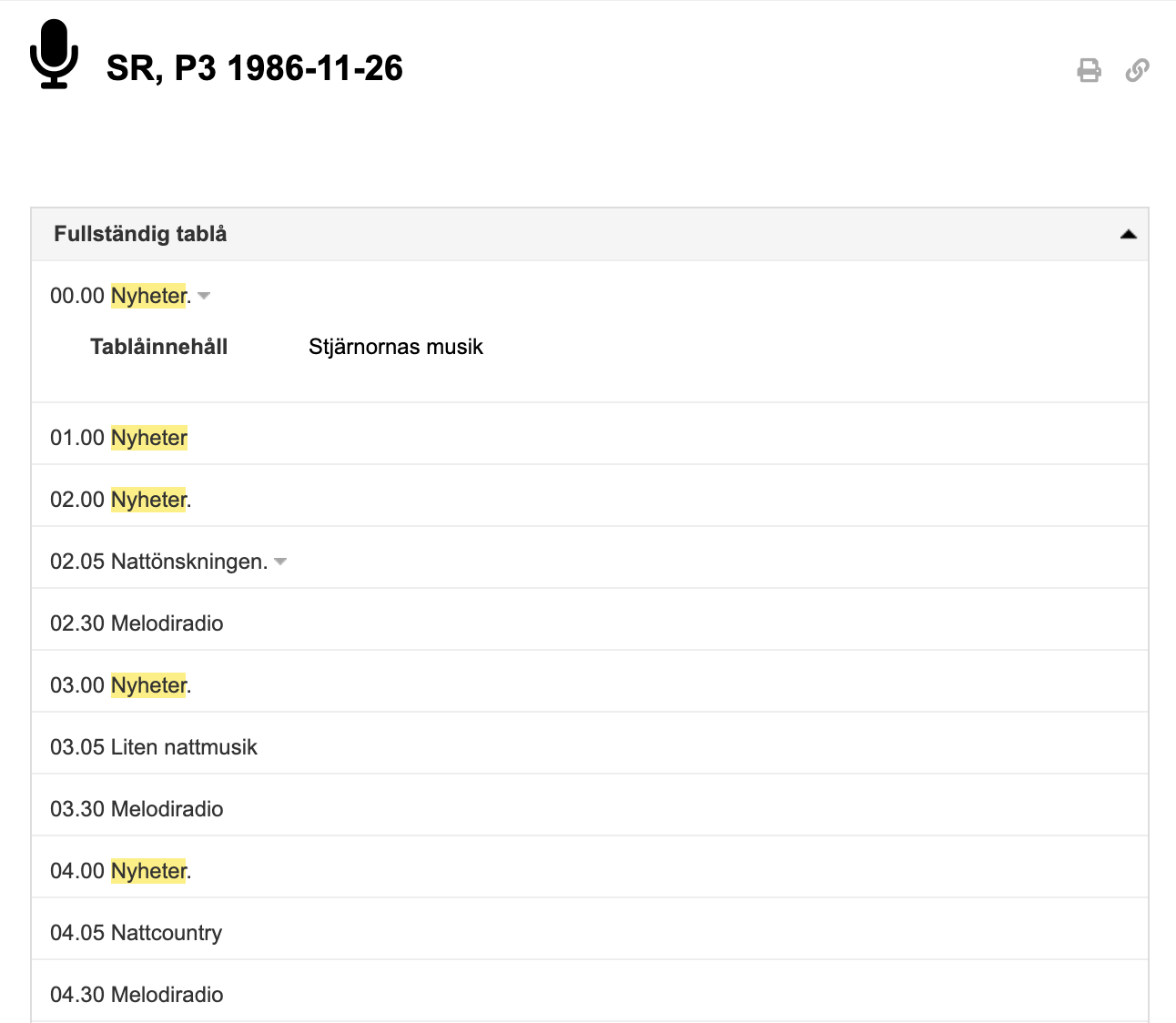Click the microphone radio icon
1176x1023 pixels.
tap(54, 55)
